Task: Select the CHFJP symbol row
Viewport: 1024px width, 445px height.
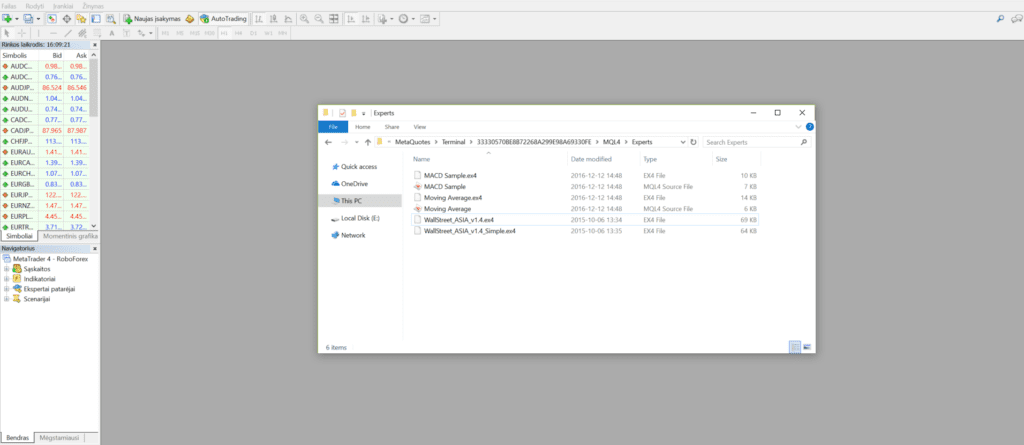Action: tap(45, 140)
